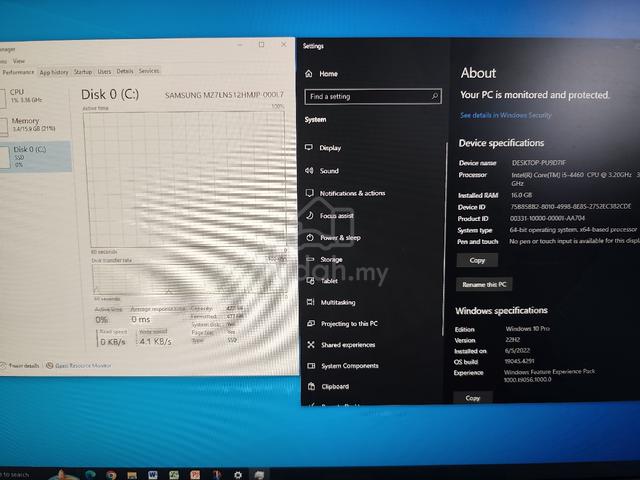Select the Disk 0 (C:) performance entry

point(36,156)
